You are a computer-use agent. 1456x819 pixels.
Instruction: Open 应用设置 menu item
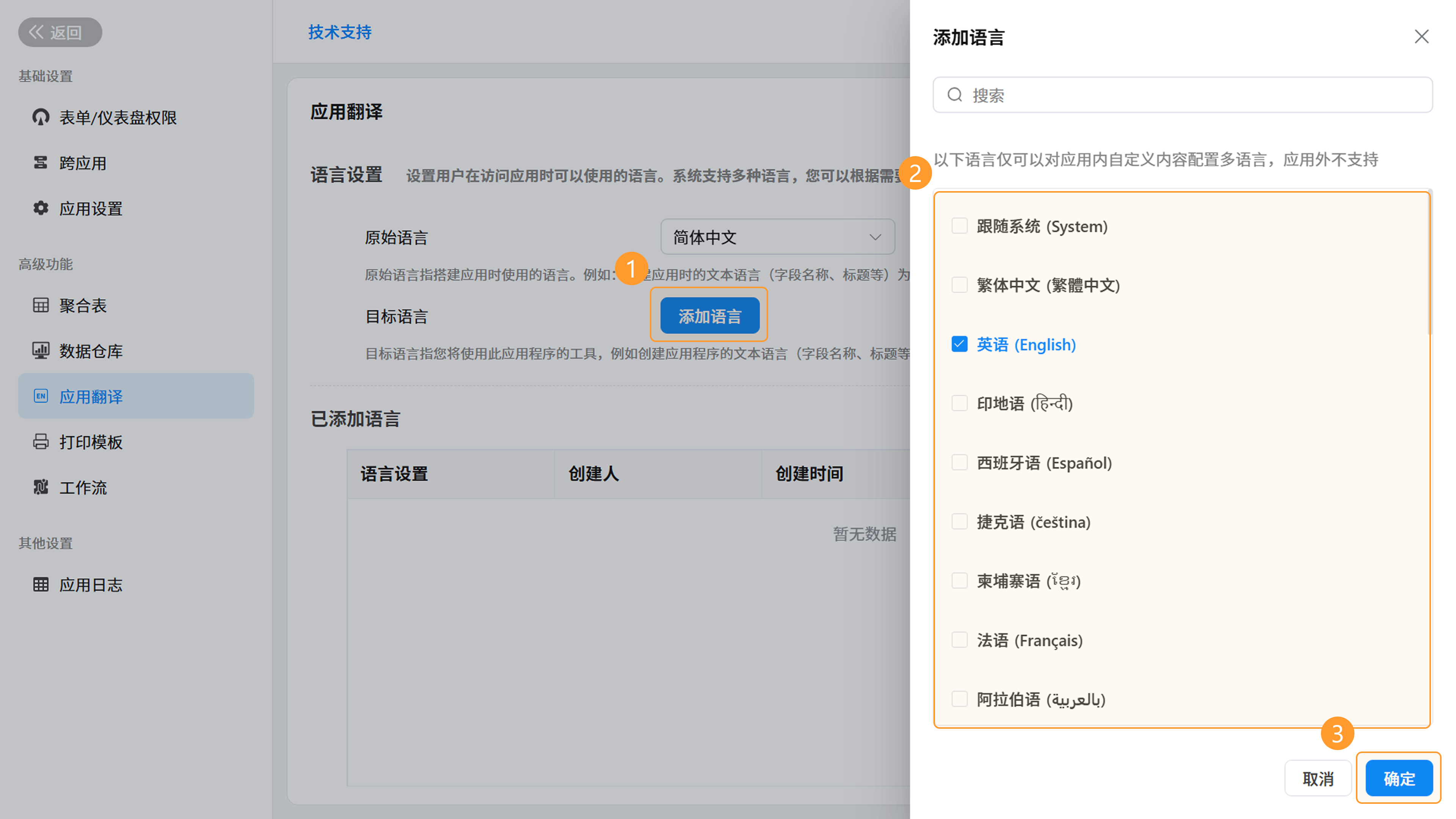(136, 209)
